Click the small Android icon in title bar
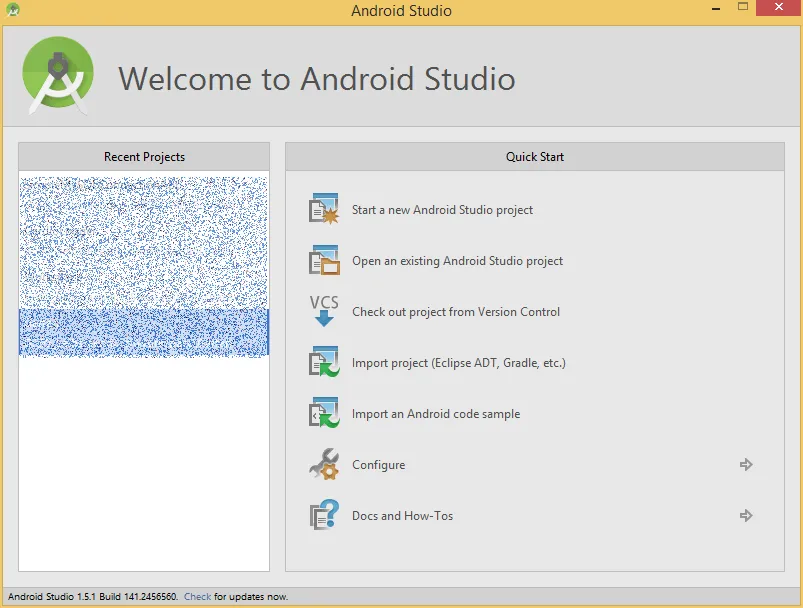803x608 pixels. [13, 11]
